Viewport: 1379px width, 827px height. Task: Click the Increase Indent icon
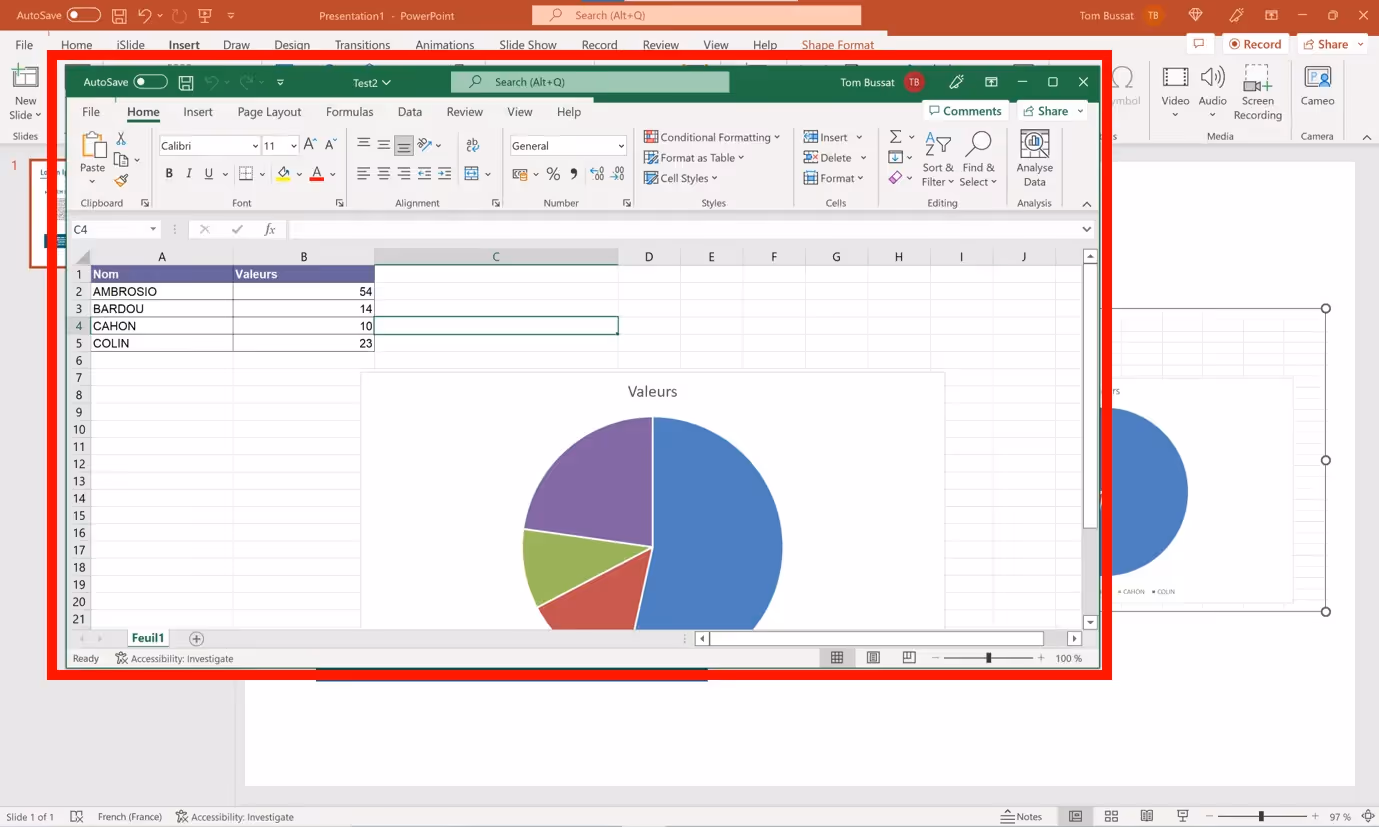click(x=444, y=174)
